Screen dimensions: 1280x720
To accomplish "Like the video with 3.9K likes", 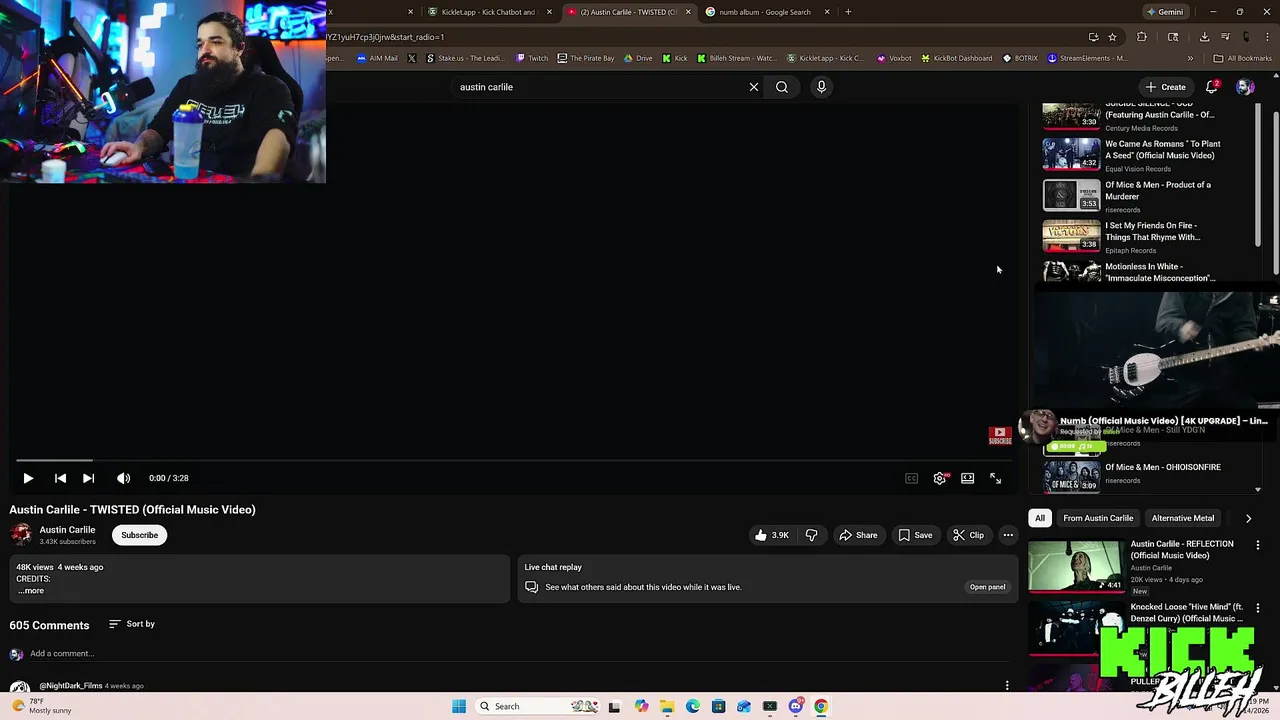I will [x=771, y=535].
